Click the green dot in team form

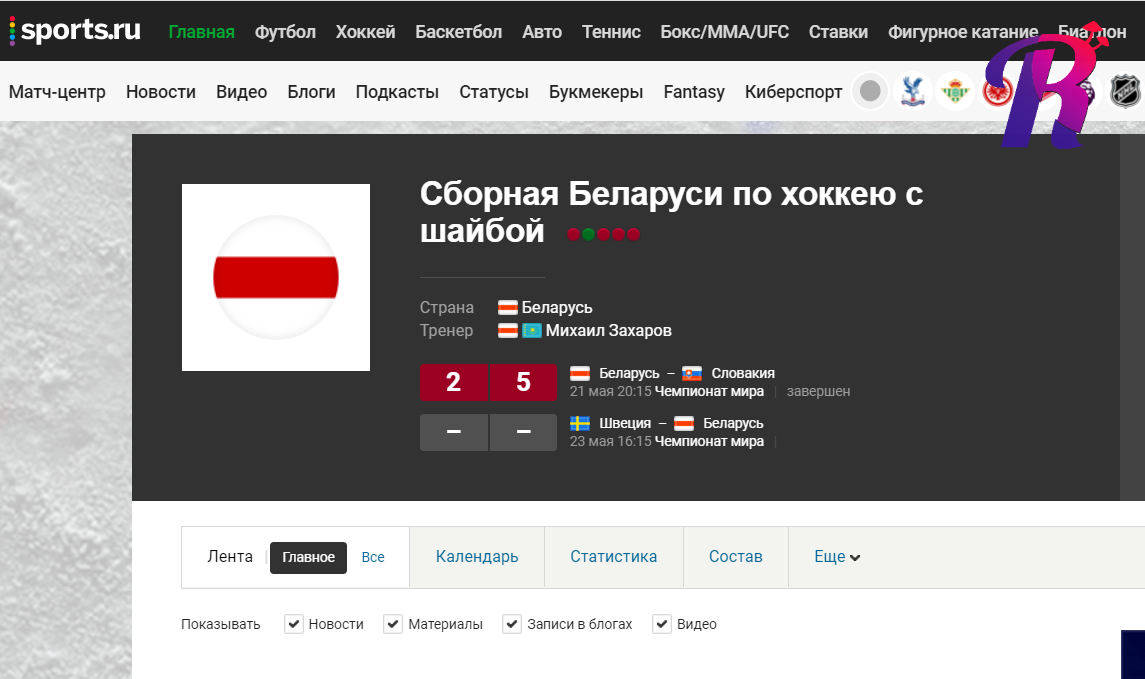pos(588,234)
